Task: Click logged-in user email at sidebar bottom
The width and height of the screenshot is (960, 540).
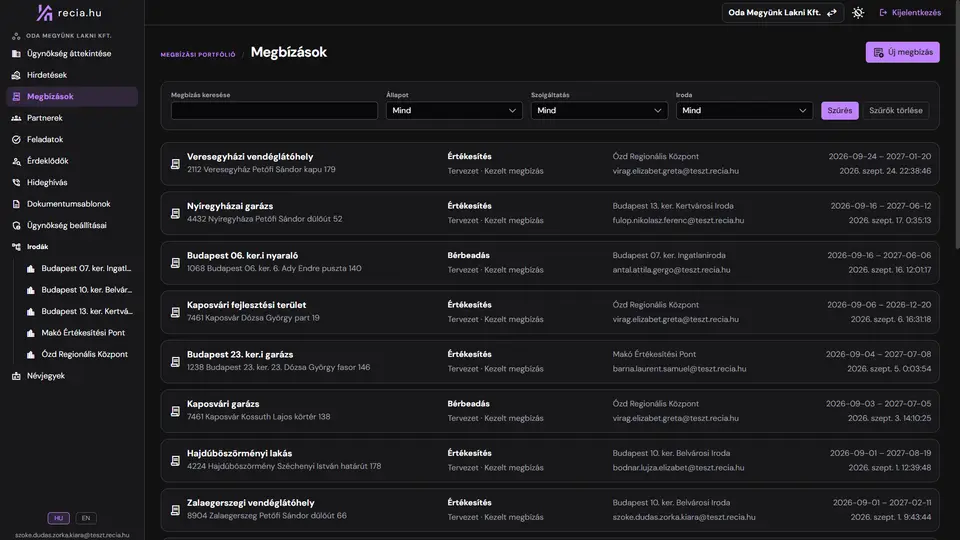Action: pyautogui.click(x=72, y=535)
